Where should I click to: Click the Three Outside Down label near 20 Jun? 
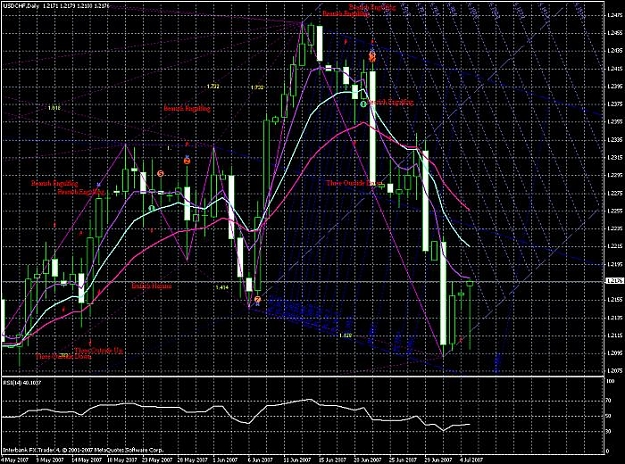[352, 183]
